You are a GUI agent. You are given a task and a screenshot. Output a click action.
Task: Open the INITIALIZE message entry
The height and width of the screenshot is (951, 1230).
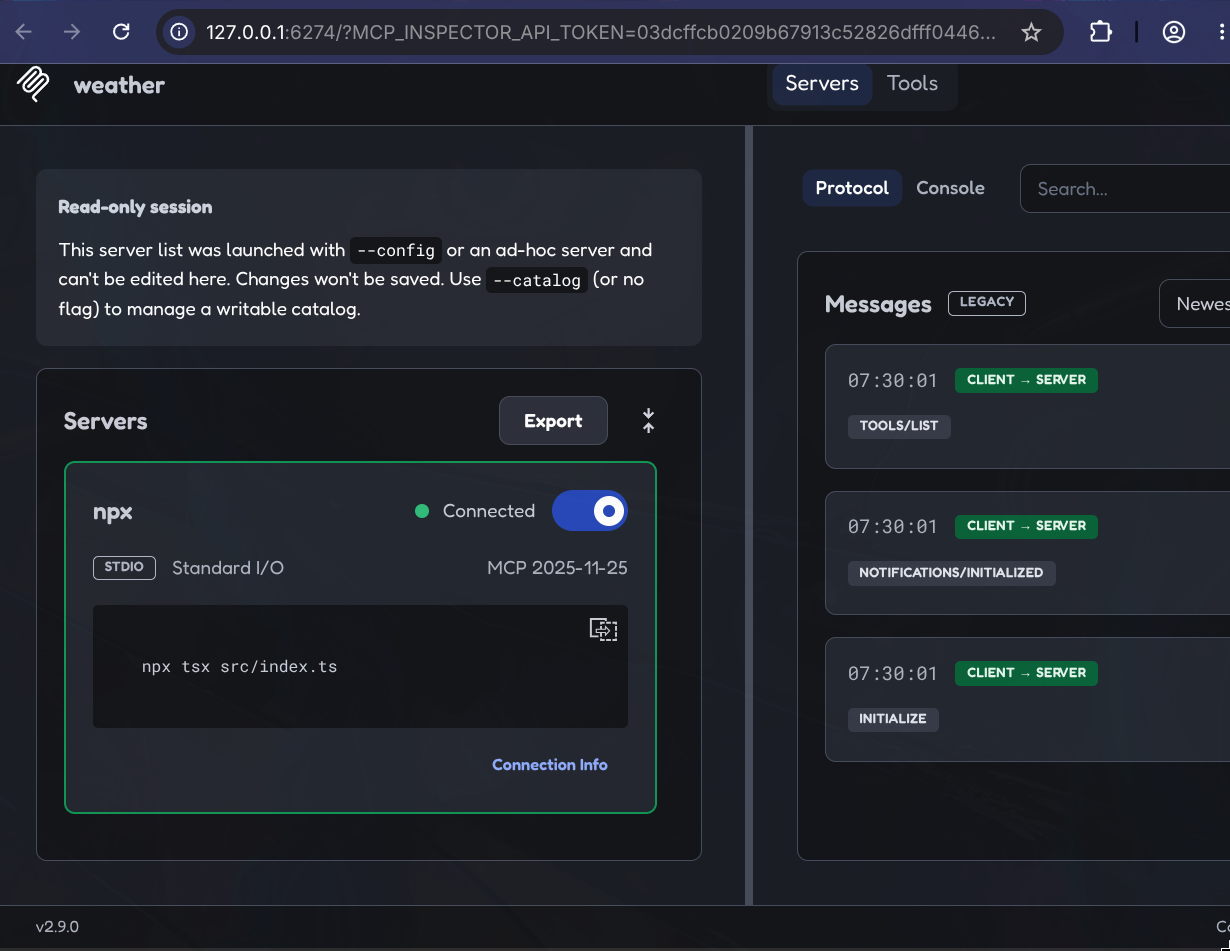coord(1027,699)
